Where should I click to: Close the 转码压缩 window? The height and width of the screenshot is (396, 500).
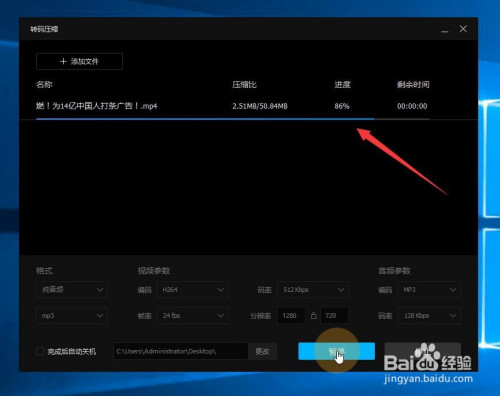pyautogui.click(x=463, y=29)
